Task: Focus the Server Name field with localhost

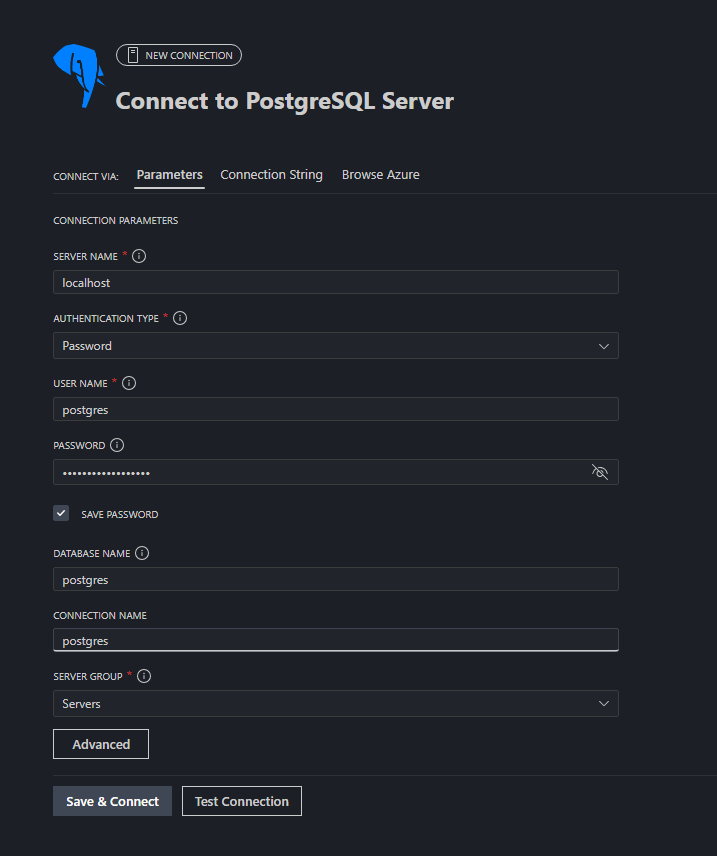Action: [336, 282]
